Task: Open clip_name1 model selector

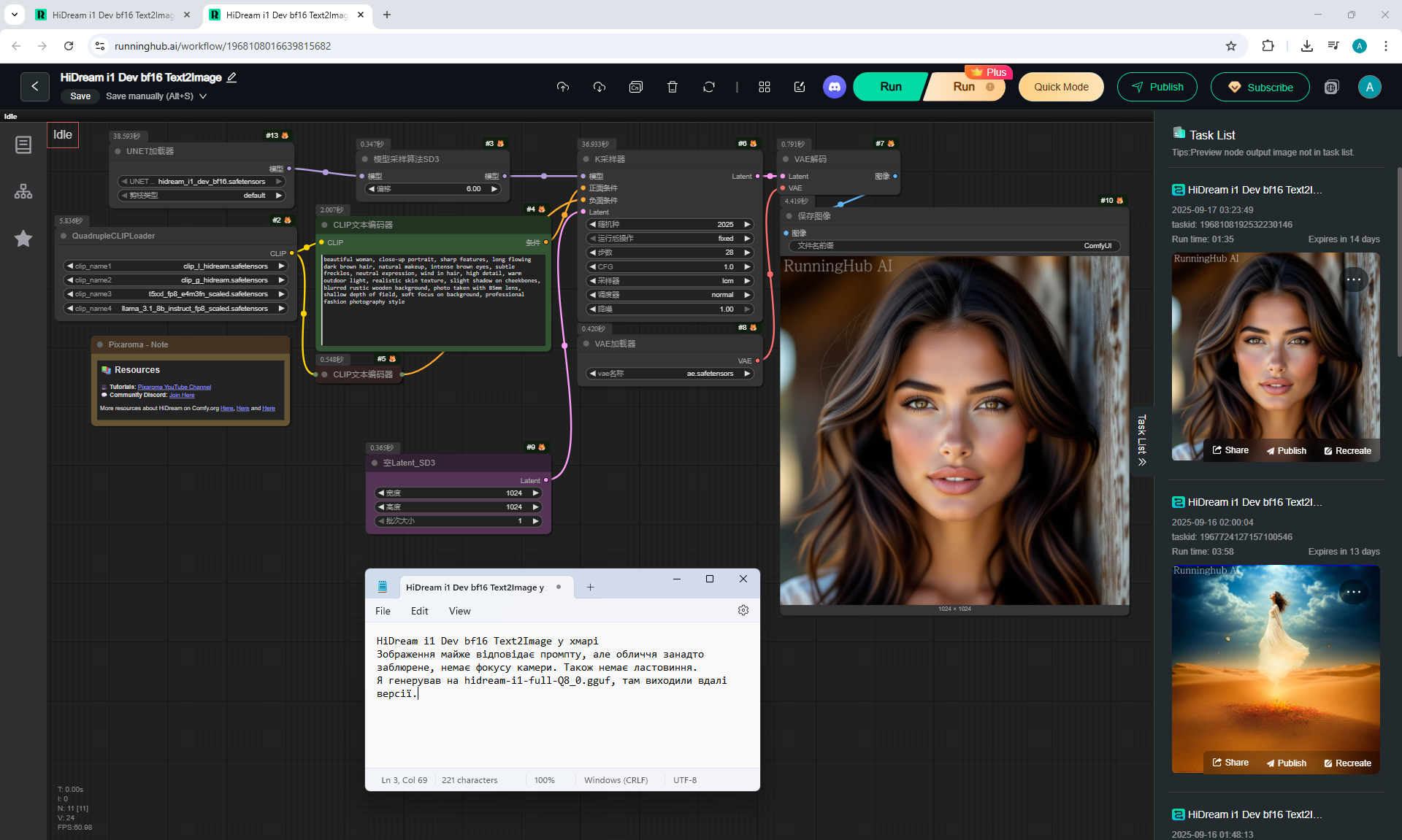Action: pyautogui.click(x=175, y=266)
